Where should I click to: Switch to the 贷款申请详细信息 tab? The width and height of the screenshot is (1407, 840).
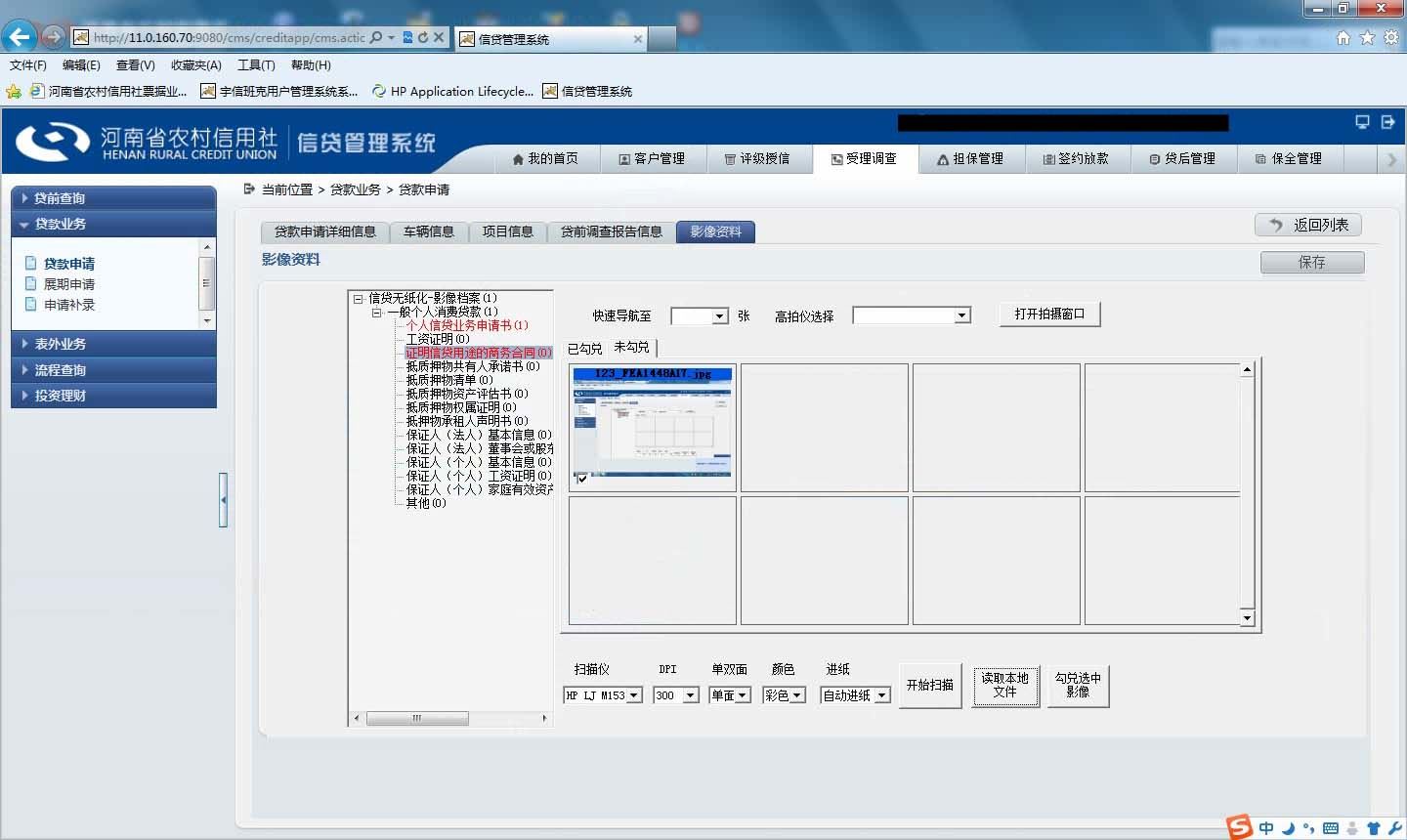click(x=325, y=231)
